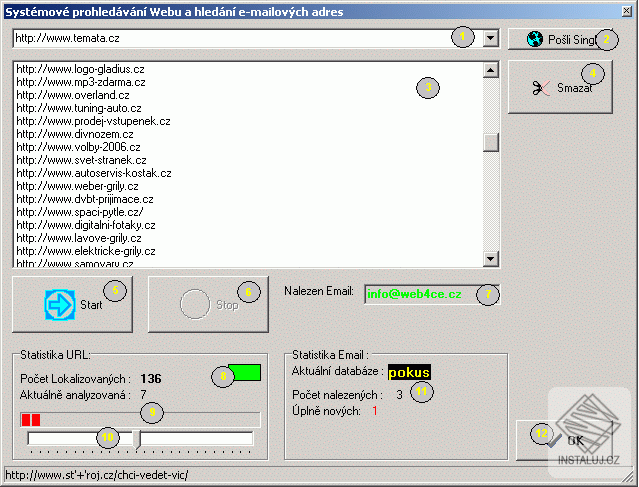
Task: Click the circular Stop icon
Action: click(195, 304)
